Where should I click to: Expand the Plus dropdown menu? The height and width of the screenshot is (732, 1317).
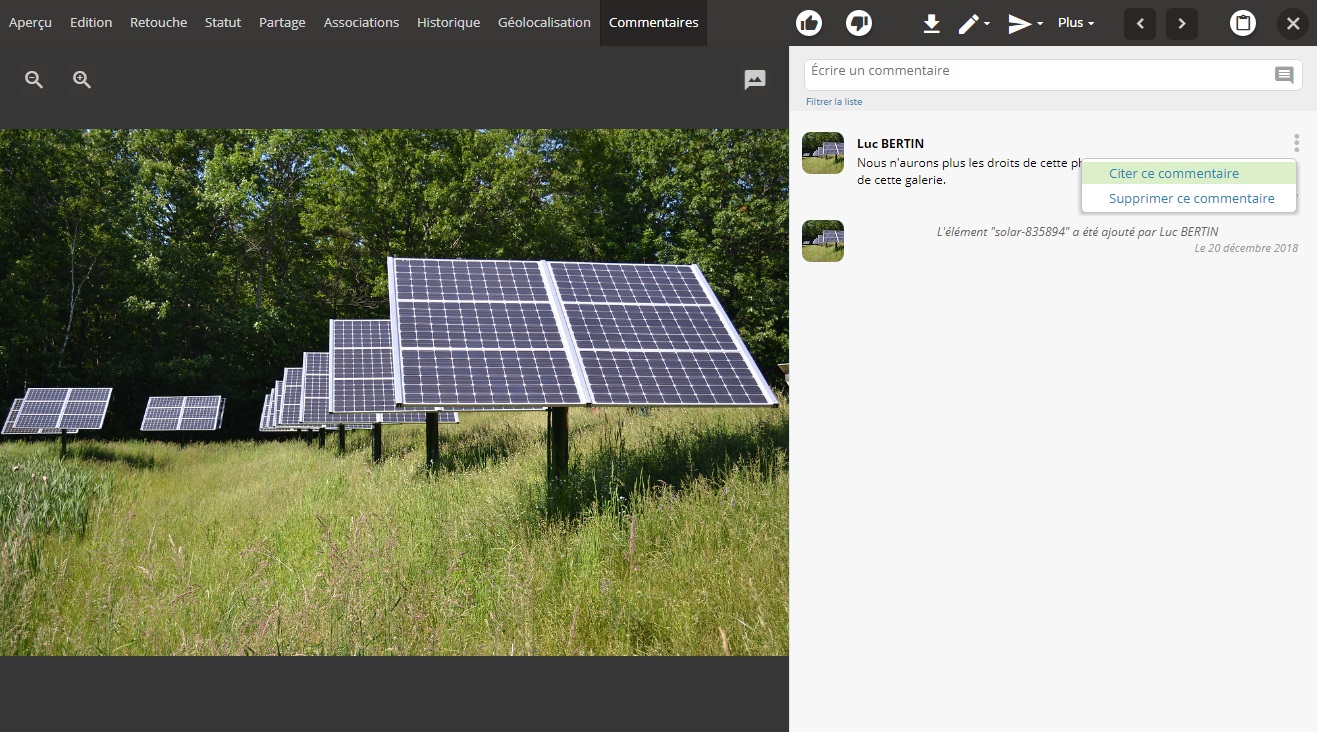1076,23
